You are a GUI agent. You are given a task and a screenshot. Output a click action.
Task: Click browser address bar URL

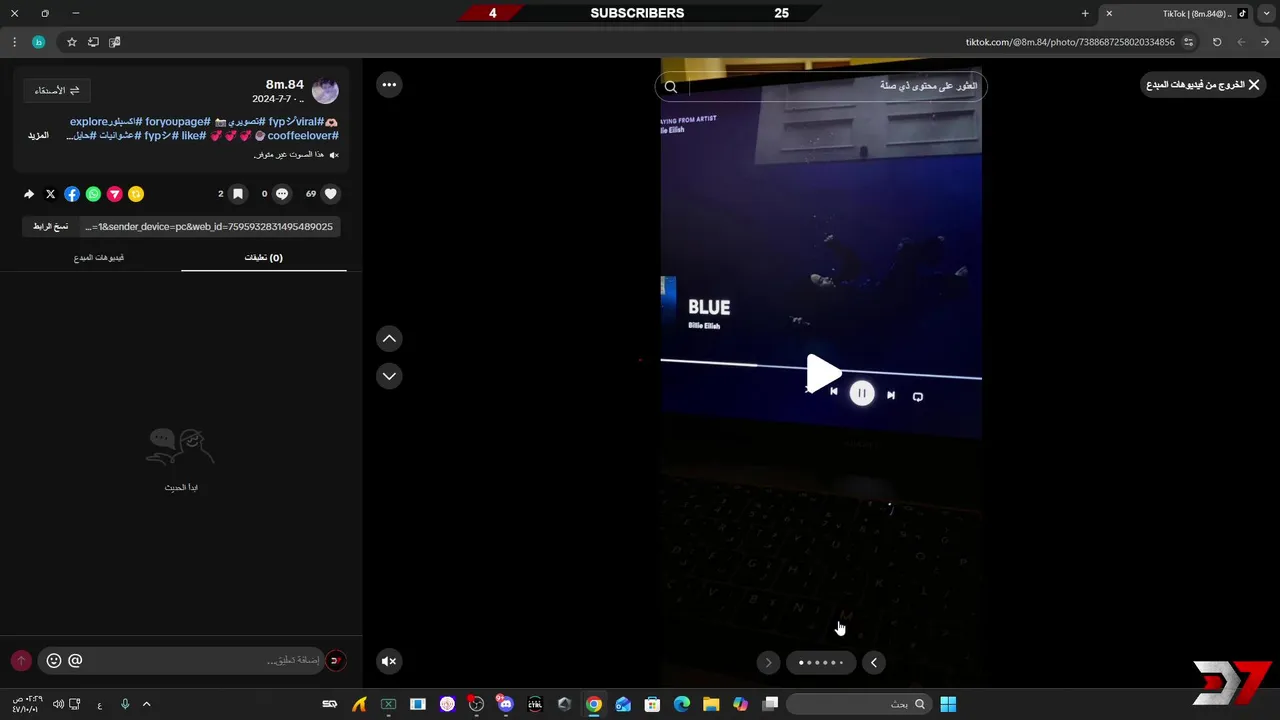[1070, 42]
